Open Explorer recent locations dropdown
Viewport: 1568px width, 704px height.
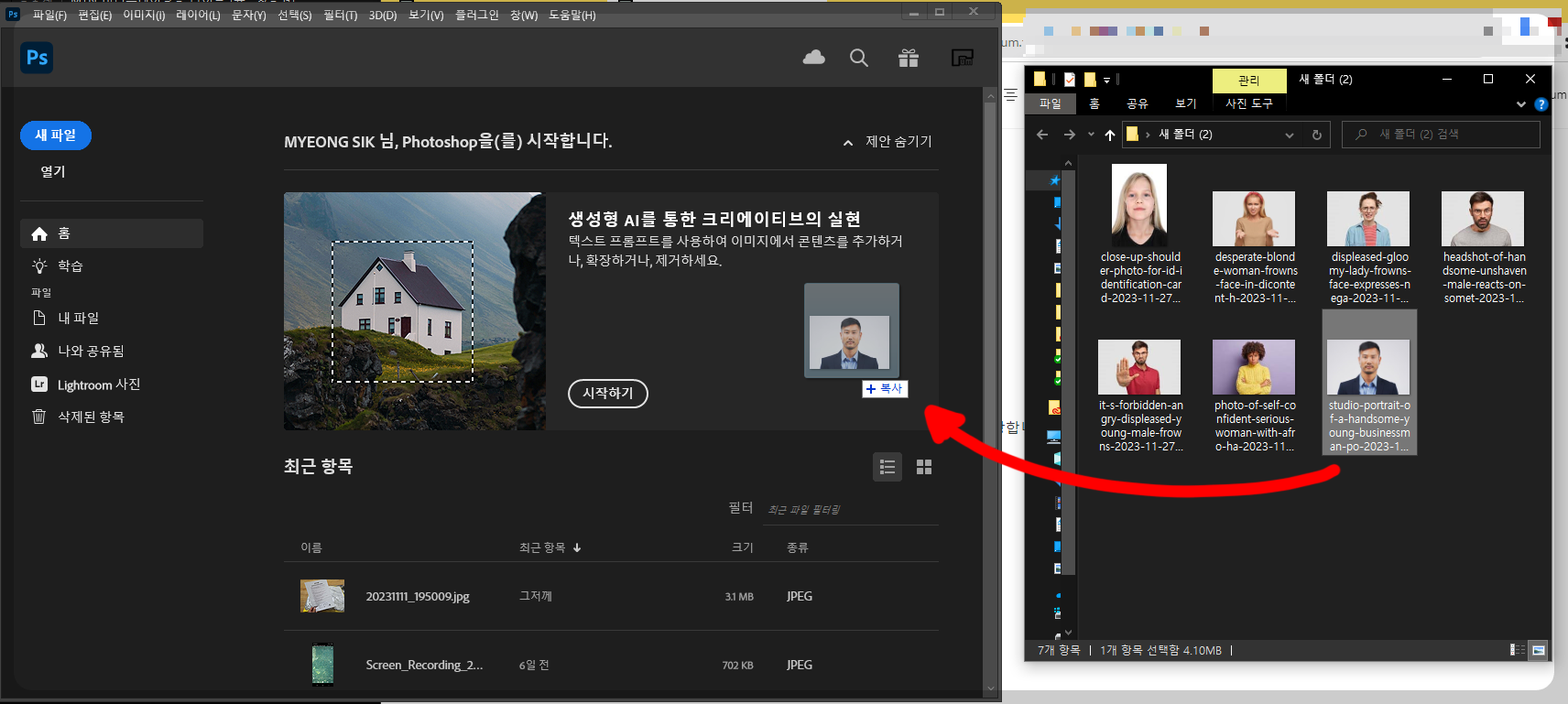(x=1091, y=135)
